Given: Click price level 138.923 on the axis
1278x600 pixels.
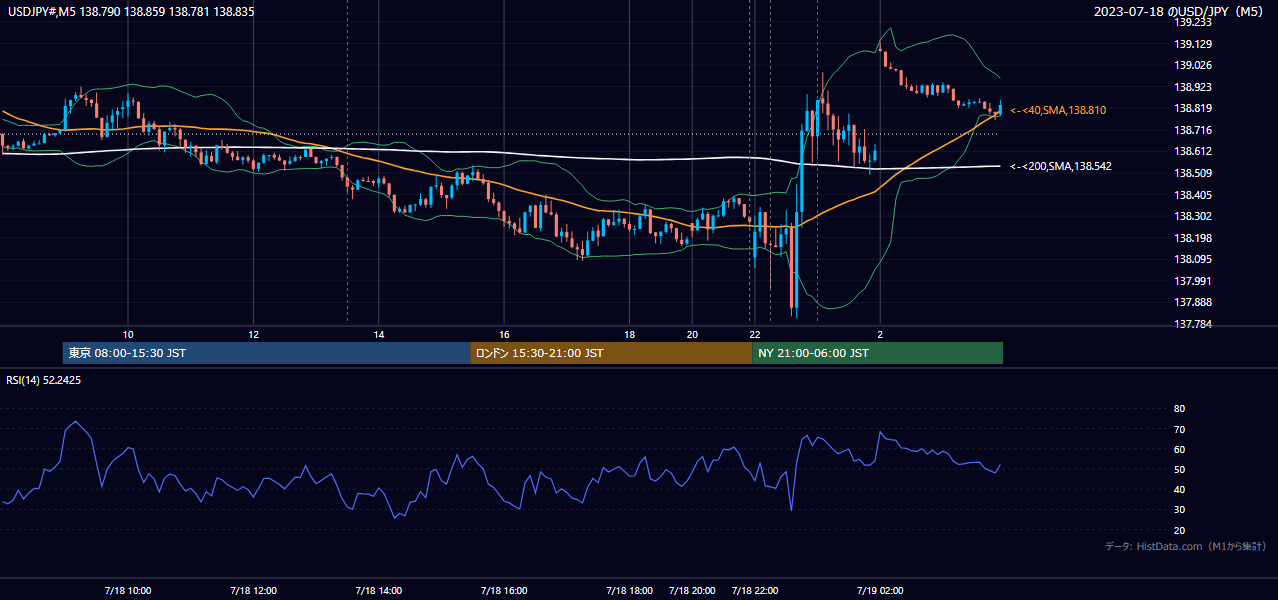Looking at the screenshot, I should 1194,87.
